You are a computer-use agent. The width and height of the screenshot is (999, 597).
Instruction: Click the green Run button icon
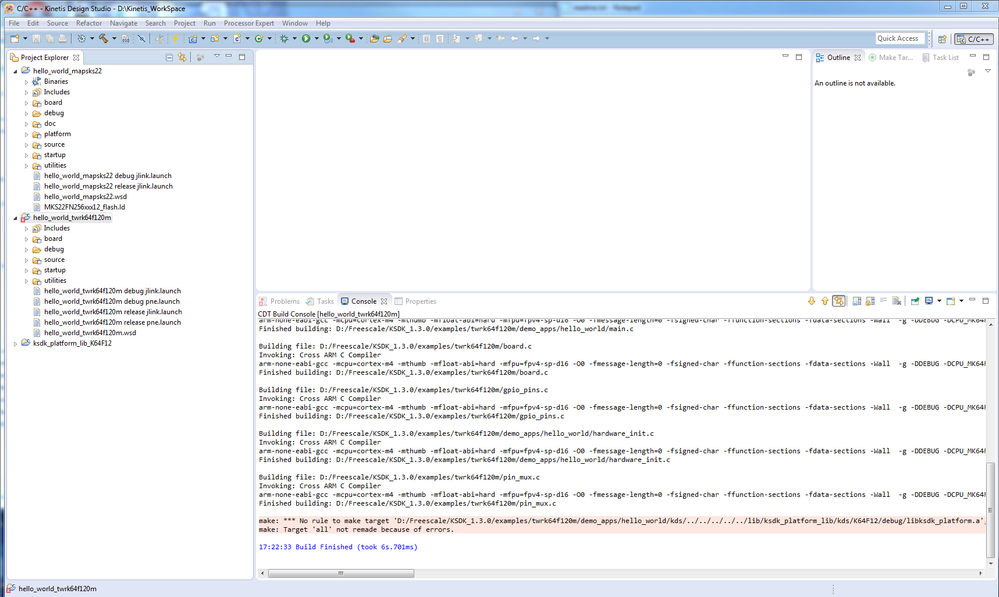tap(306, 38)
